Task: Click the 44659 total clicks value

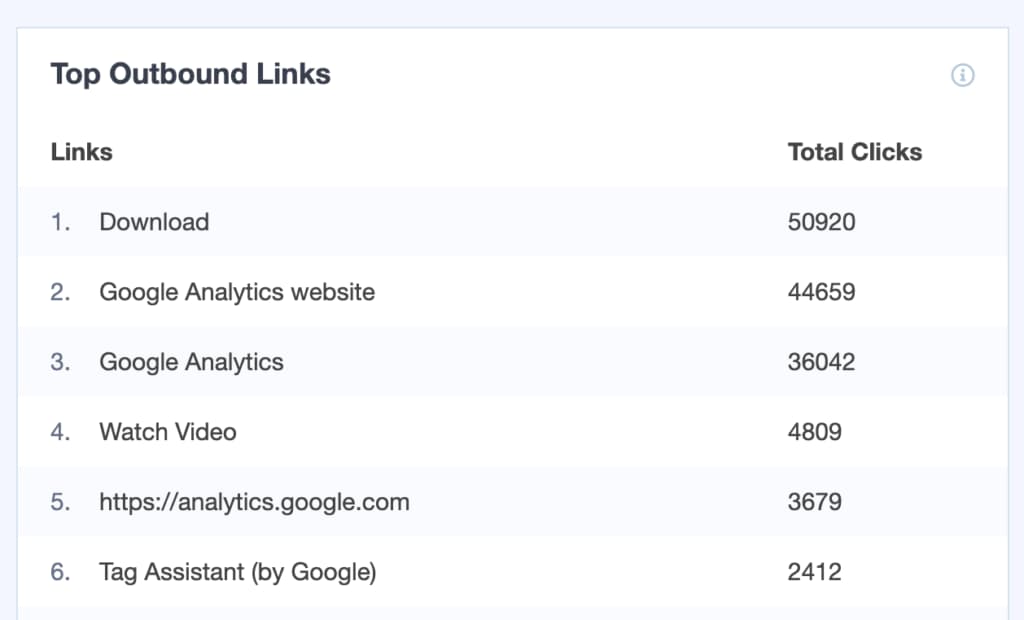Action: (822, 292)
